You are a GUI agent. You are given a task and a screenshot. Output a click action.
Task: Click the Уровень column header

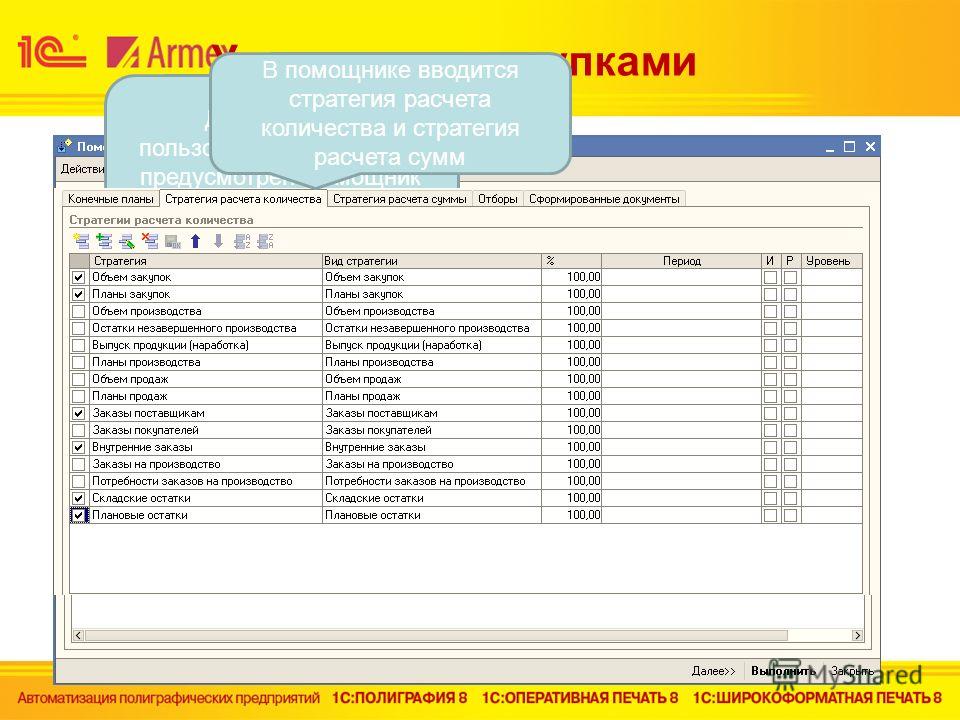(831, 261)
